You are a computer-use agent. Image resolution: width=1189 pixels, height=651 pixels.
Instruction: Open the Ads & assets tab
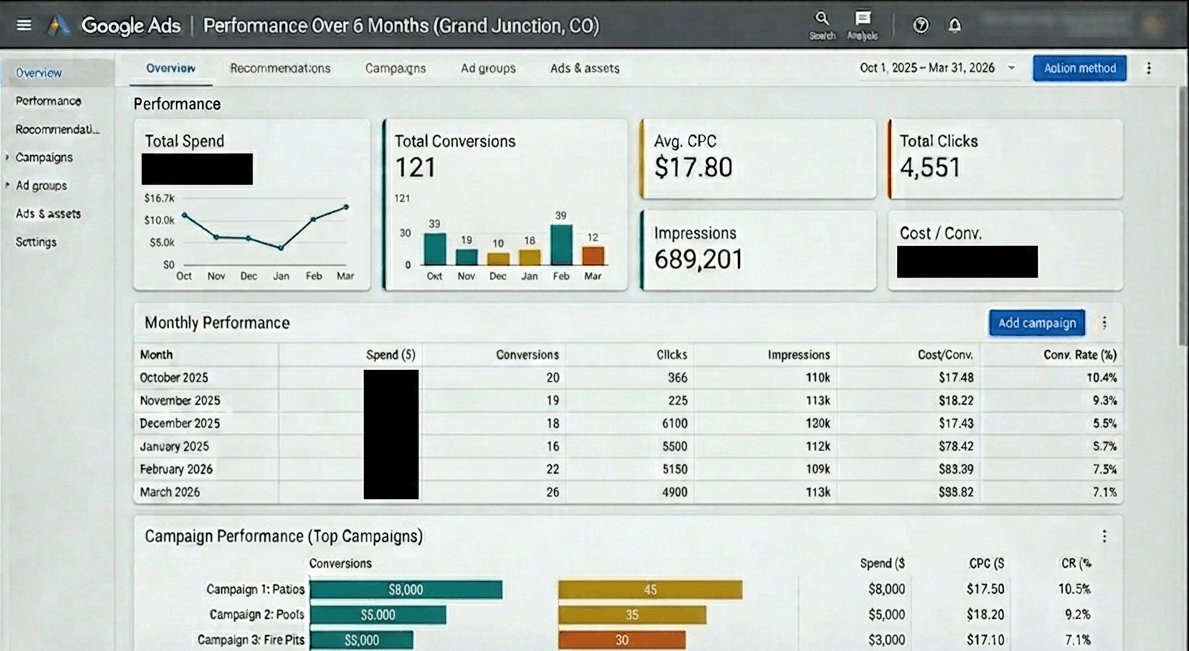pyautogui.click(x=584, y=68)
